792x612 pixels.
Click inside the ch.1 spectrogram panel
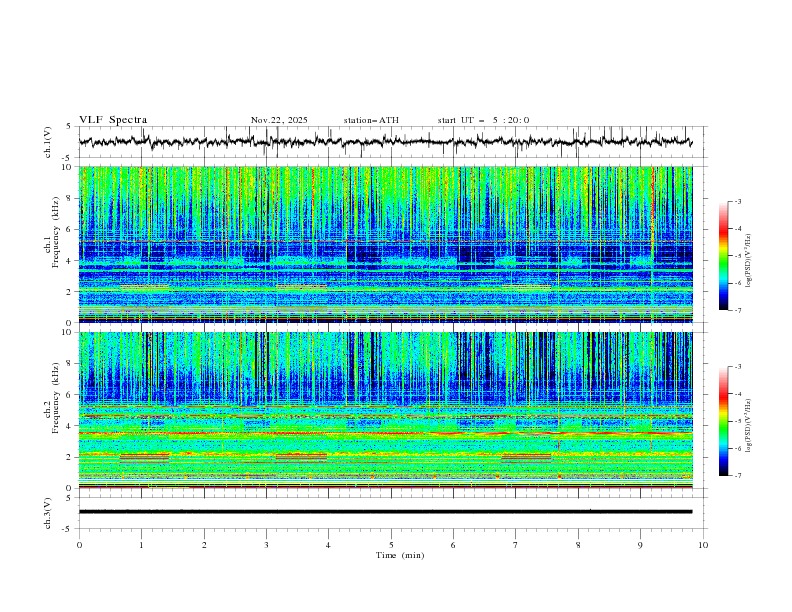tap(385, 244)
